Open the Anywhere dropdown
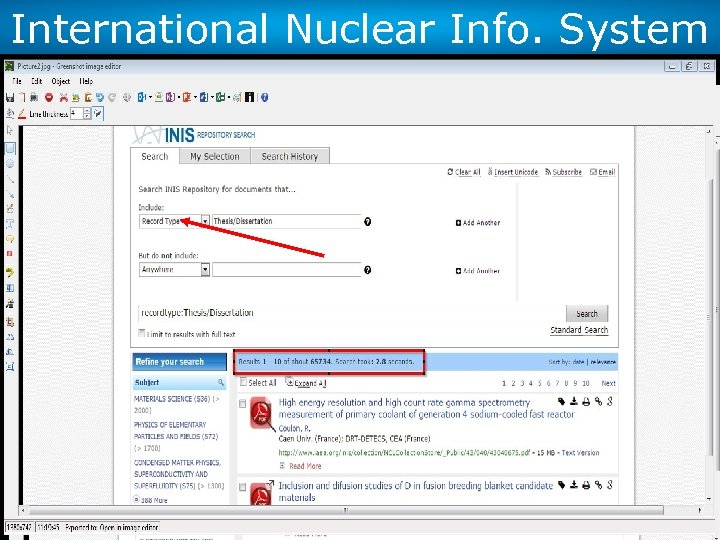 point(205,270)
